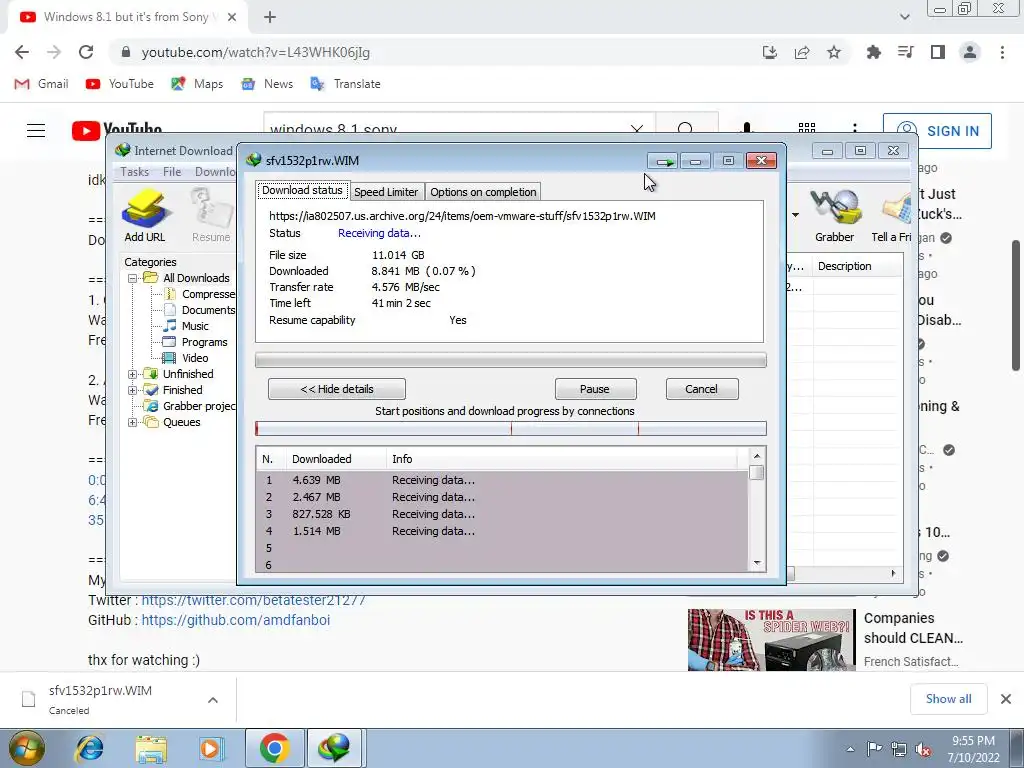Open the Chrome extensions puzzle icon
1024x768 pixels.
(x=873, y=52)
